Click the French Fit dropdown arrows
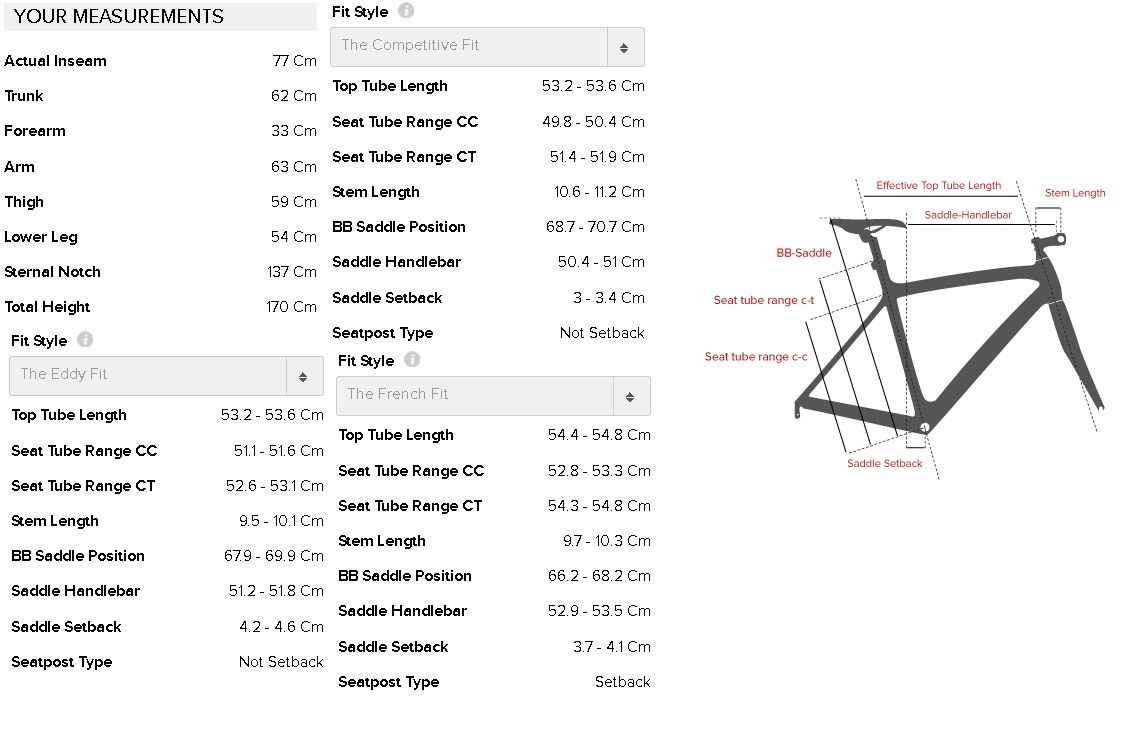Screen dimensions: 1140x738 click(x=630, y=396)
